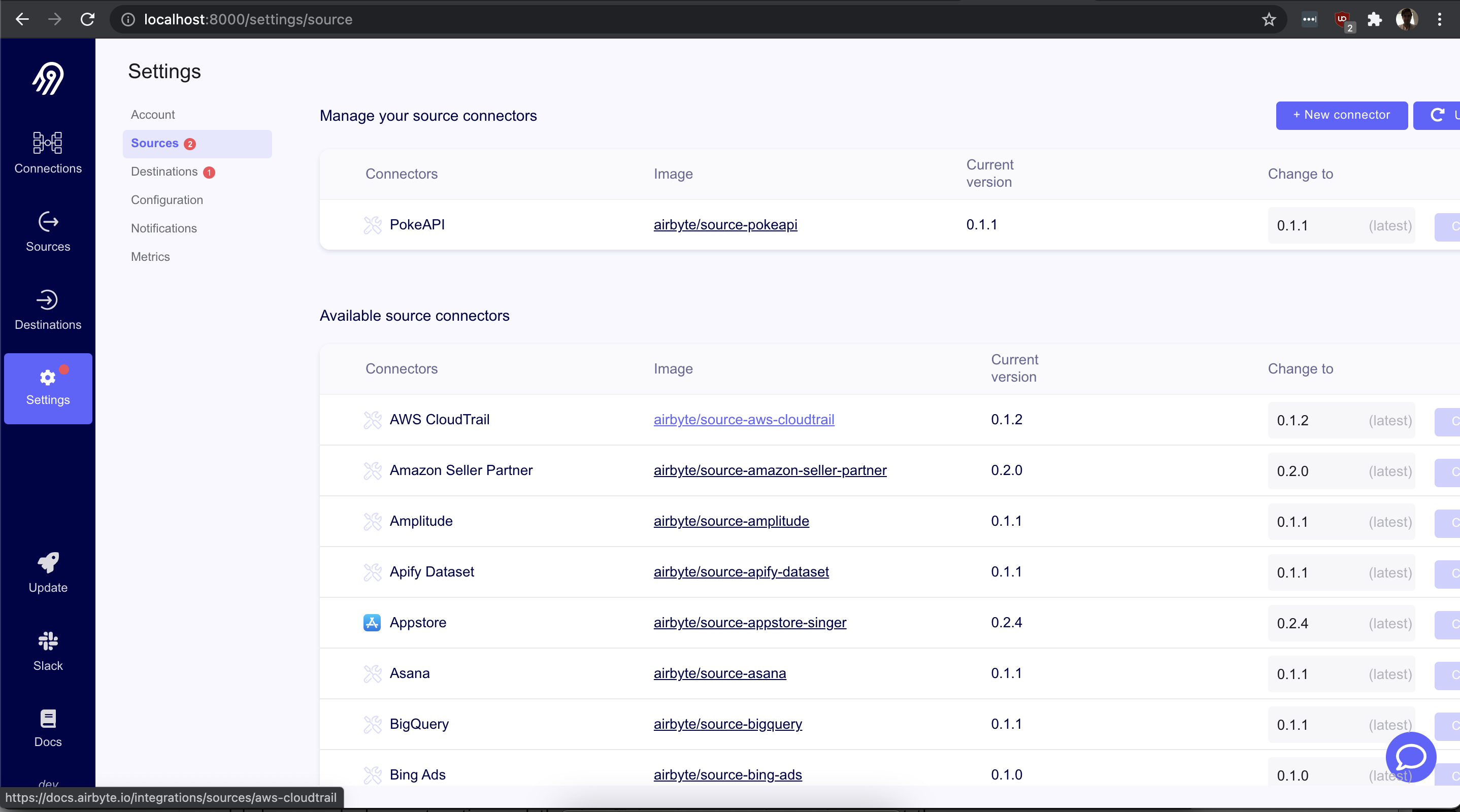The height and width of the screenshot is (812, 1460).
Task: Click the Metrics settings entry
Action: (150, 256)
